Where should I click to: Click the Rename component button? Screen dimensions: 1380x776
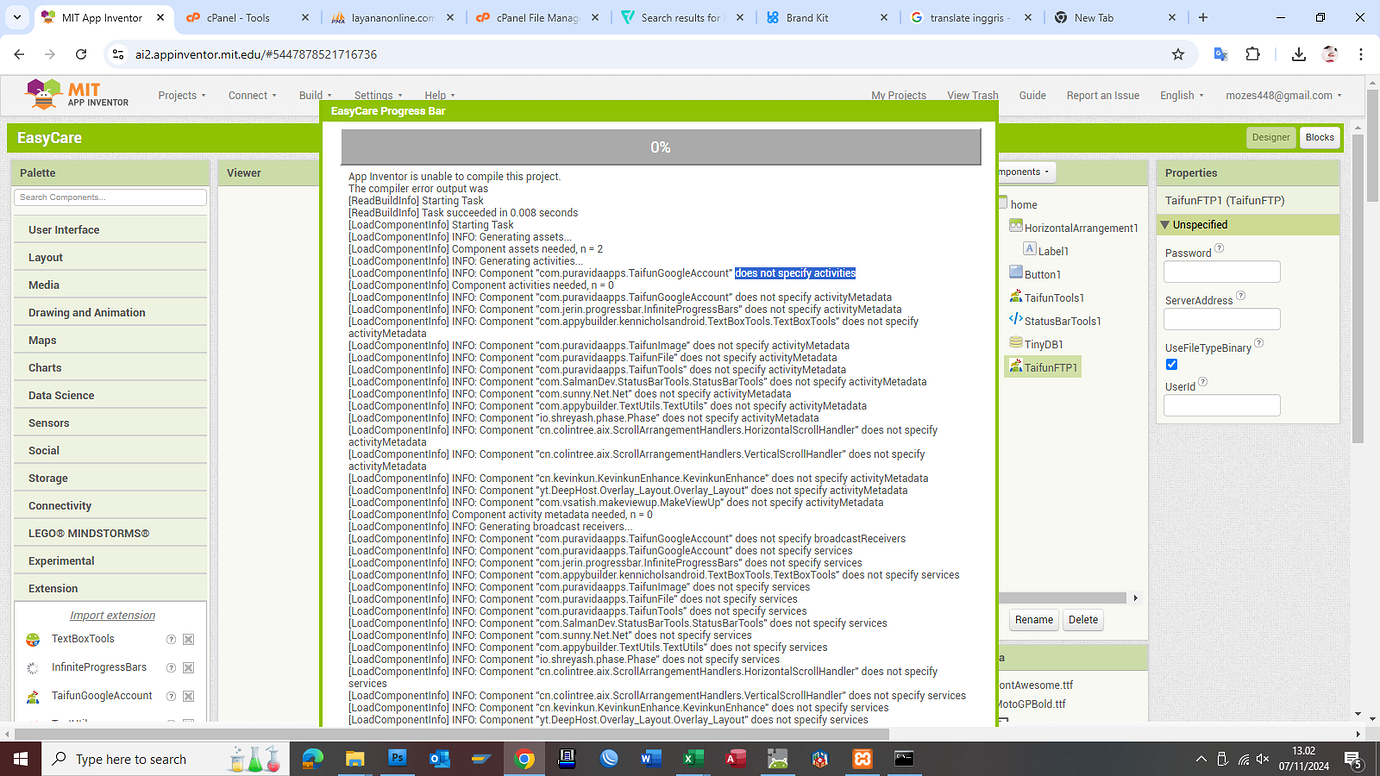click(x=1033, y=620)
